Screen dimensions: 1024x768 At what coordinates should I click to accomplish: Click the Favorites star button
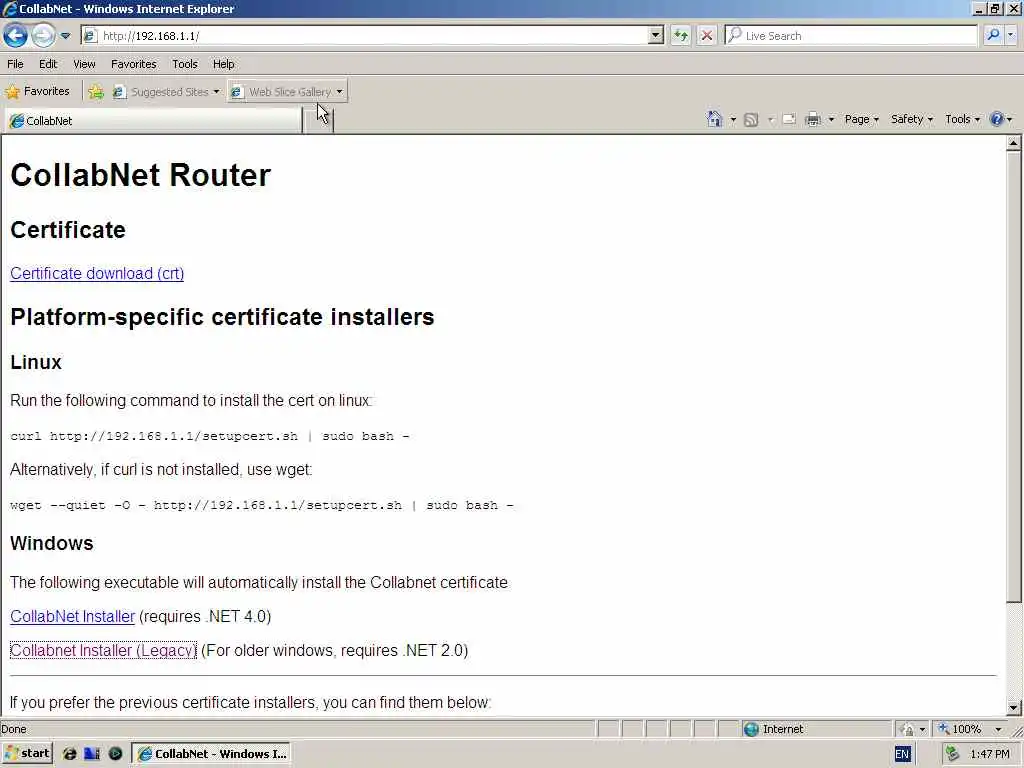pos(37,91)
